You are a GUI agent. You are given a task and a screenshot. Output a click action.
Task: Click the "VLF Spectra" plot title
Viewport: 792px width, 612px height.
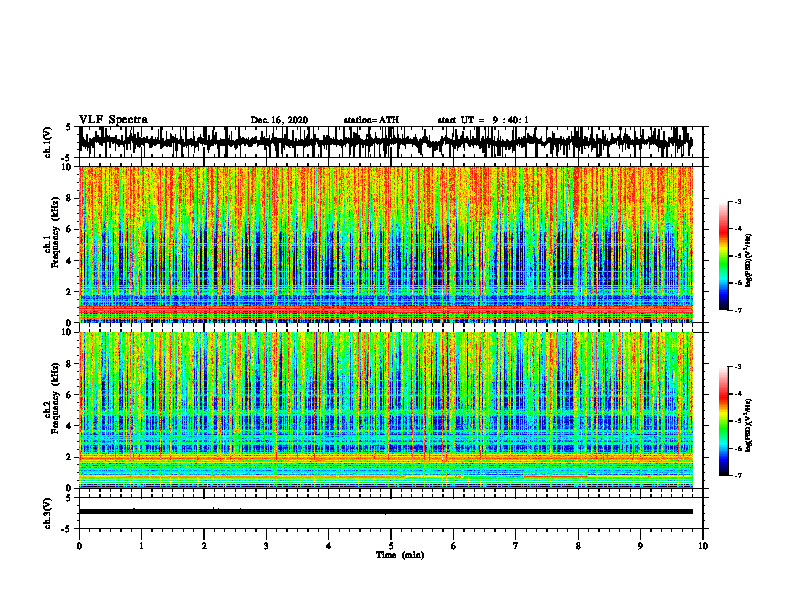pyautogui.click(x=113, y=119)
